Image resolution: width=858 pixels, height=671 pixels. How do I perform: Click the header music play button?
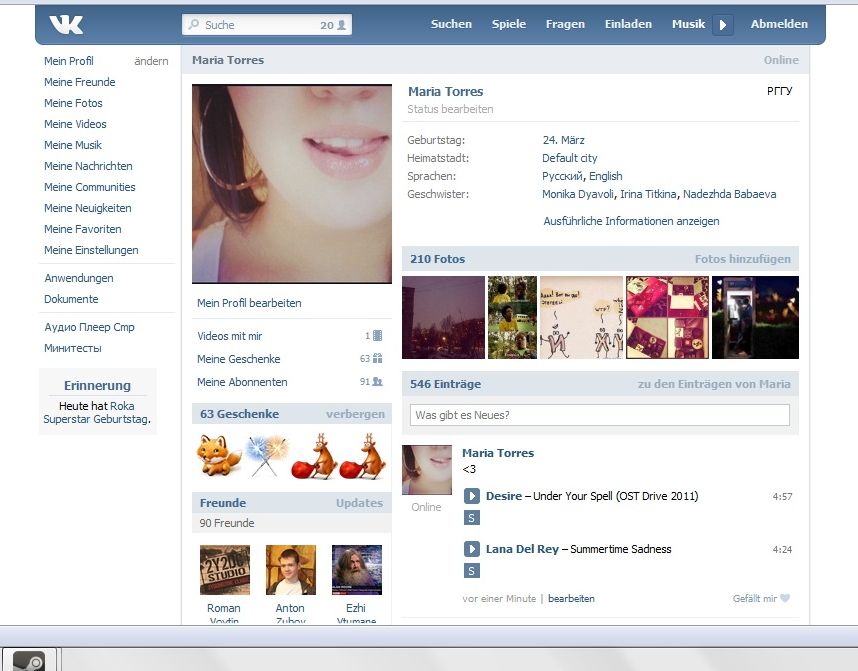coord(722,25)
